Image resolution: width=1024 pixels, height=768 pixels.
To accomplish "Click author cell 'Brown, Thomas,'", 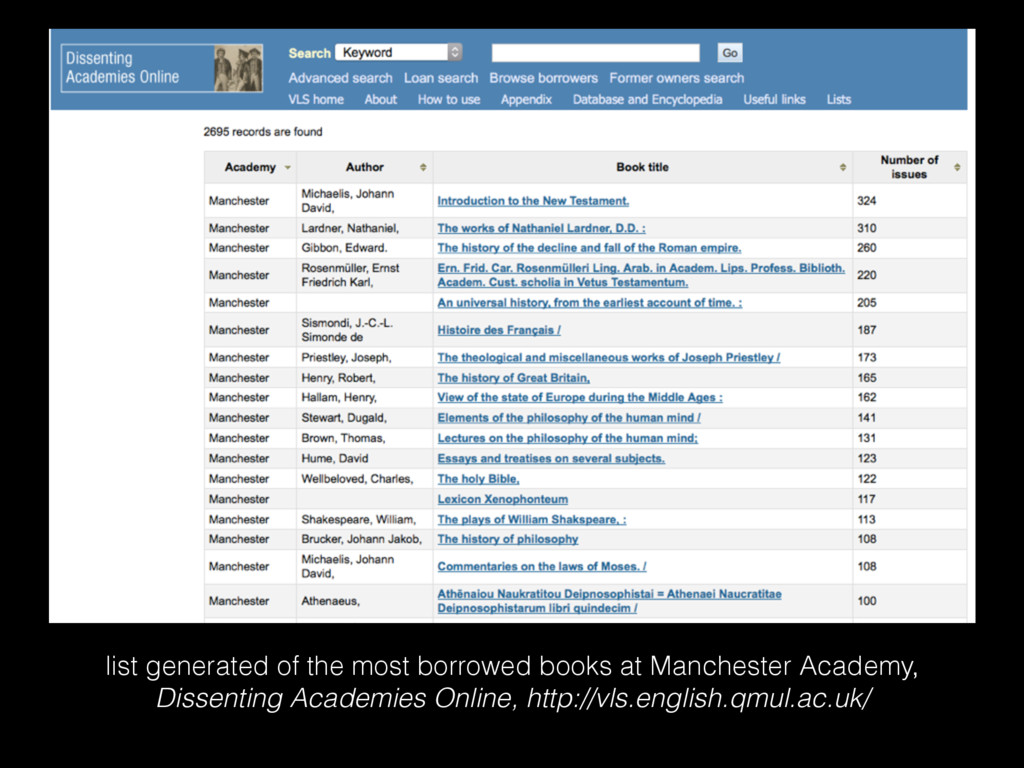I will 344,438.
